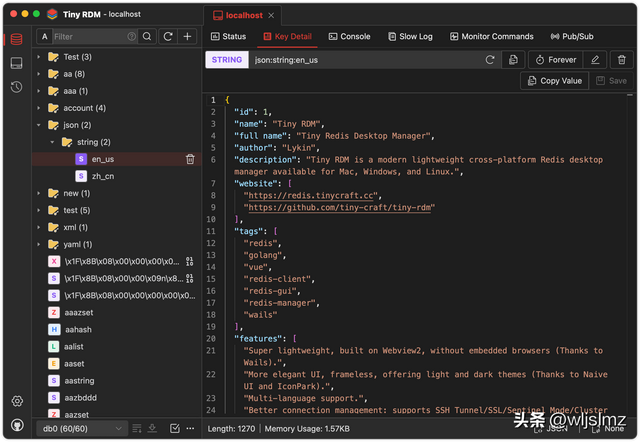Toggle multi-select check mode icon
Viewport: 640px width, 442px height.
[x=175, y=428]
